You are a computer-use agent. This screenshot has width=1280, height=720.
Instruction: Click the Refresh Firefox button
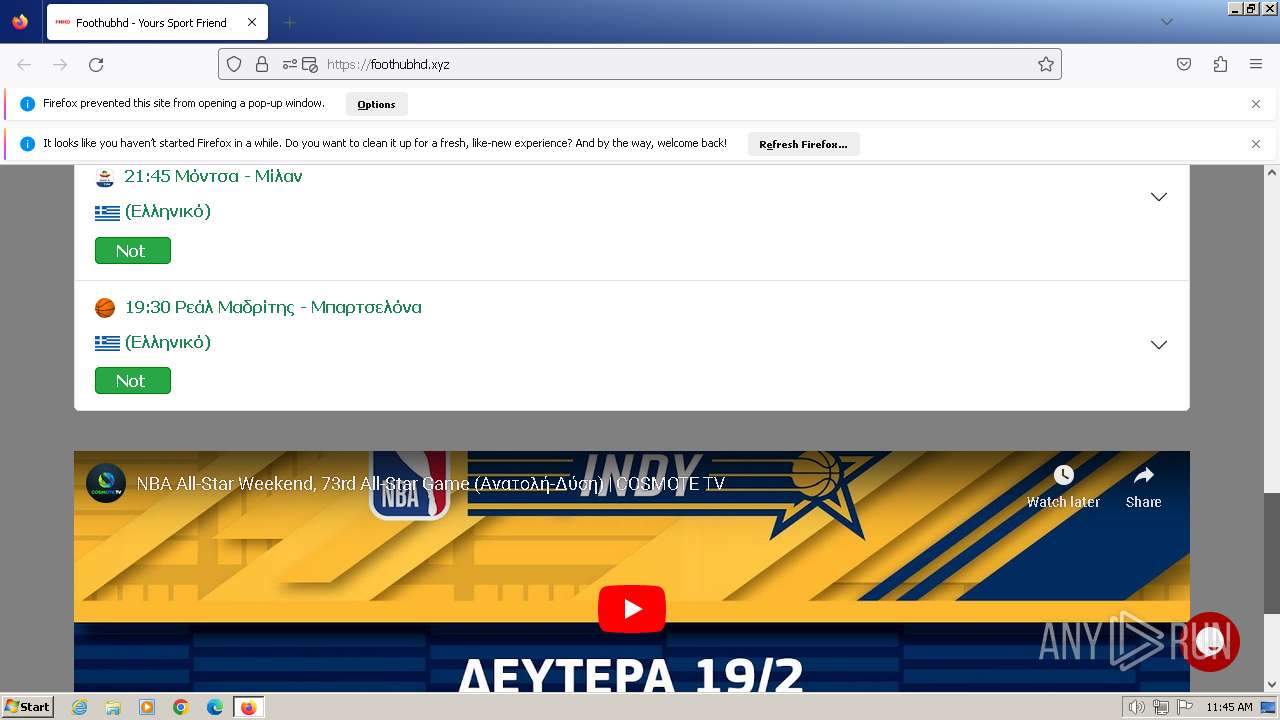coord(803,144)
